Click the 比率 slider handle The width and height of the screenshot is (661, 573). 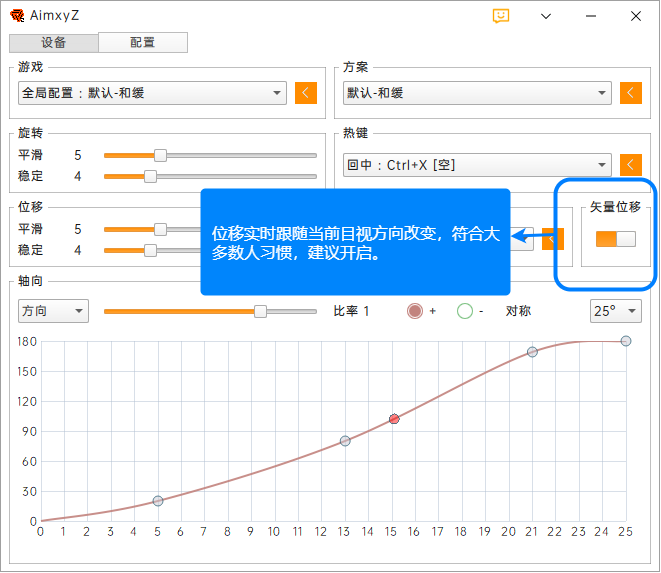coord(261,312)
